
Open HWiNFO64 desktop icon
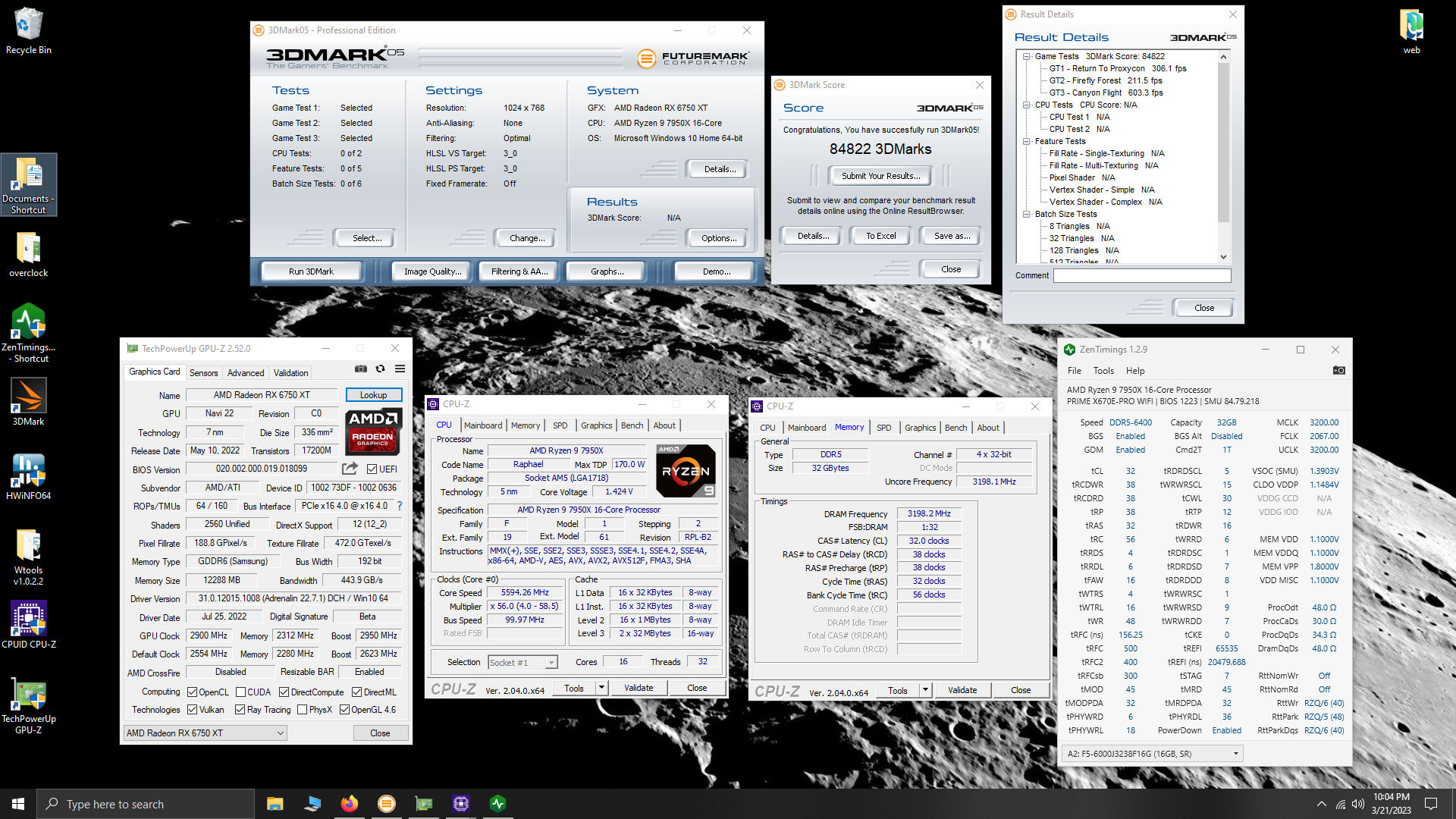(28, 476)
